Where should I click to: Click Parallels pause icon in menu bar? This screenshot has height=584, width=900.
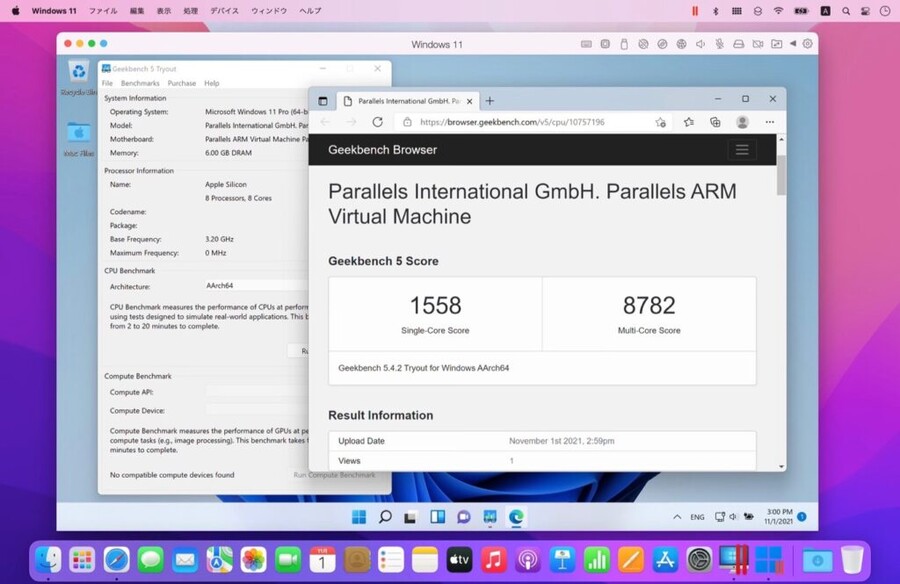695,11
